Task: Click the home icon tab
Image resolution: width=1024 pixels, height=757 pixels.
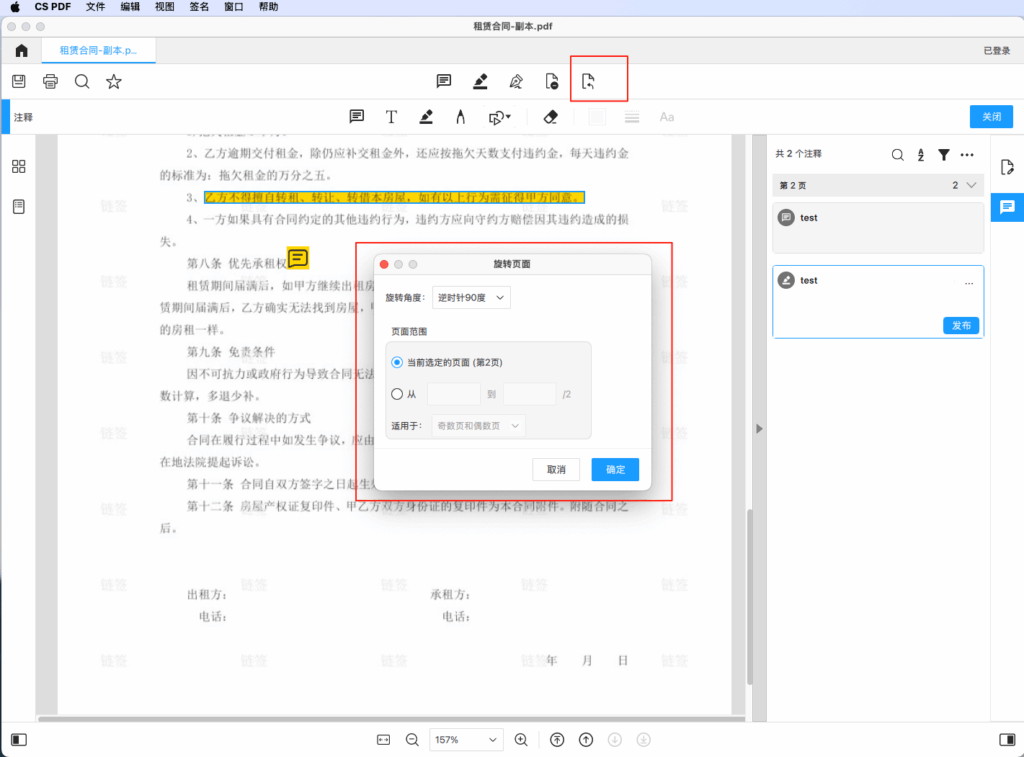Action: [22, 50]
